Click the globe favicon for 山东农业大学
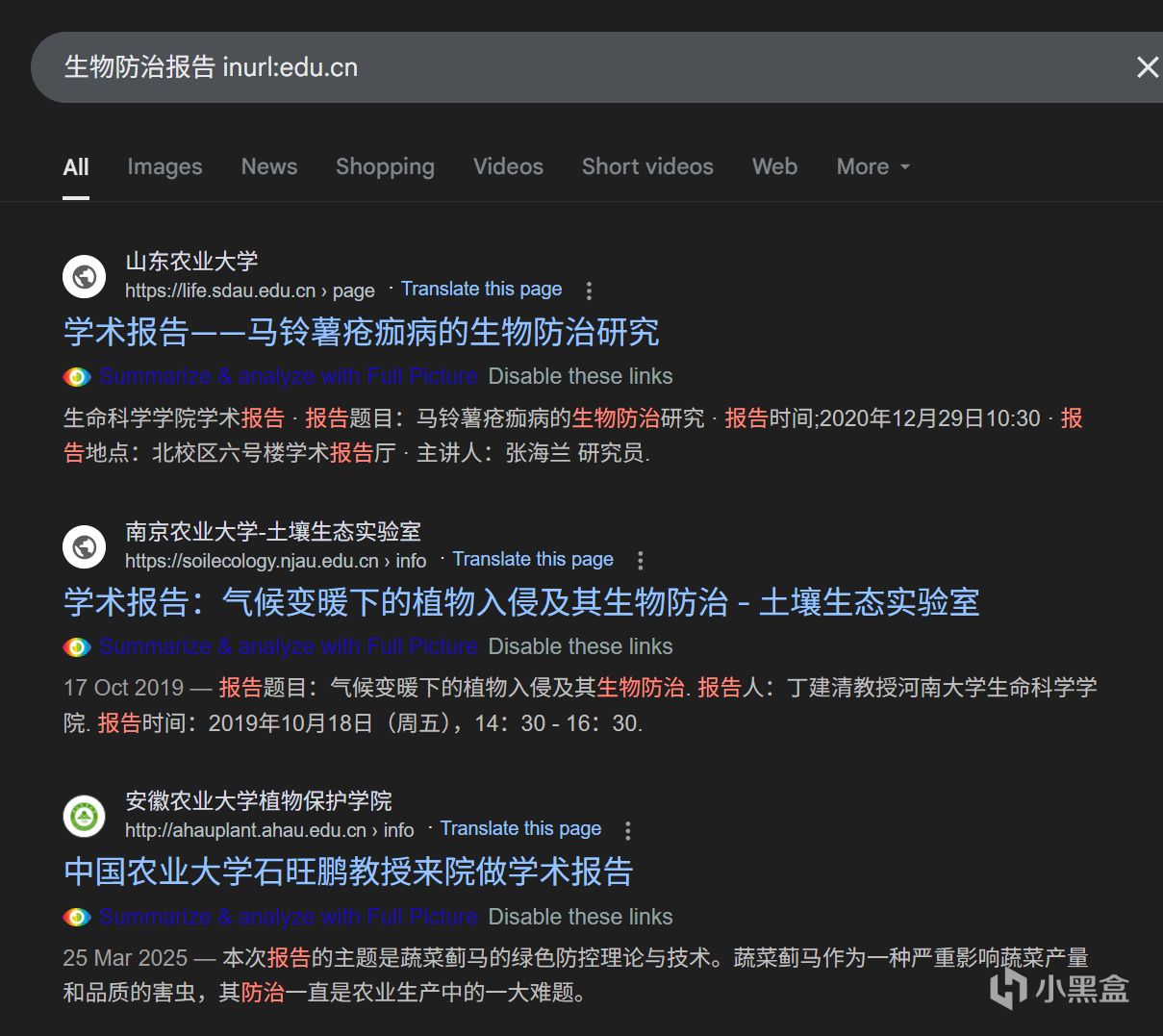Screen dimensions: 1163x1036 (85, 277)
